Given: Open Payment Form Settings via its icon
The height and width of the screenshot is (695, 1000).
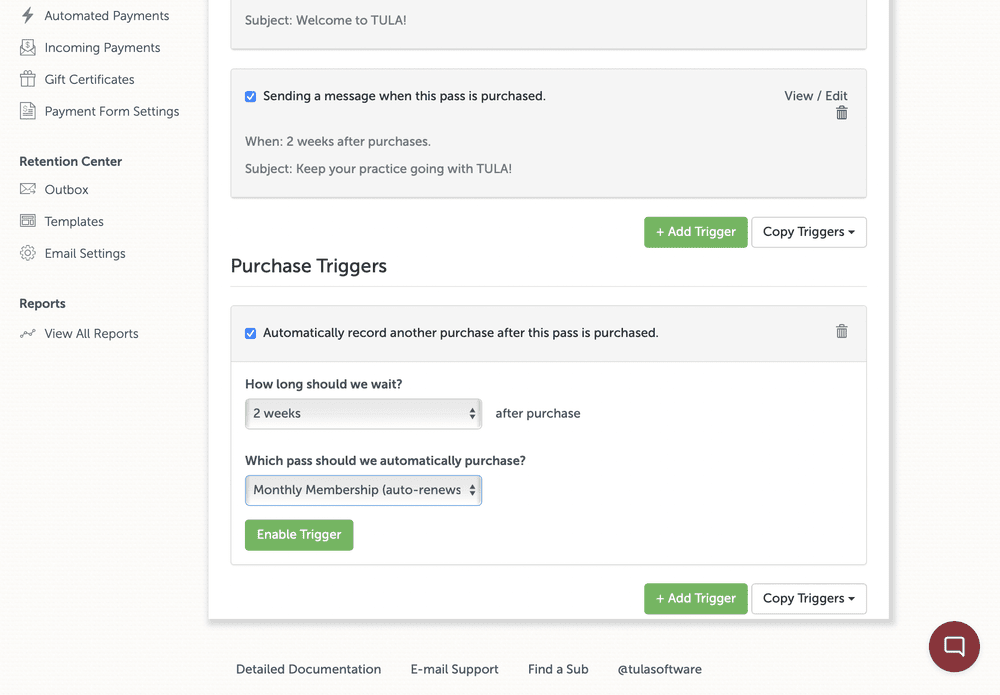Looking at the screenshot, I should pyautogui.click(x=27, y=111).
